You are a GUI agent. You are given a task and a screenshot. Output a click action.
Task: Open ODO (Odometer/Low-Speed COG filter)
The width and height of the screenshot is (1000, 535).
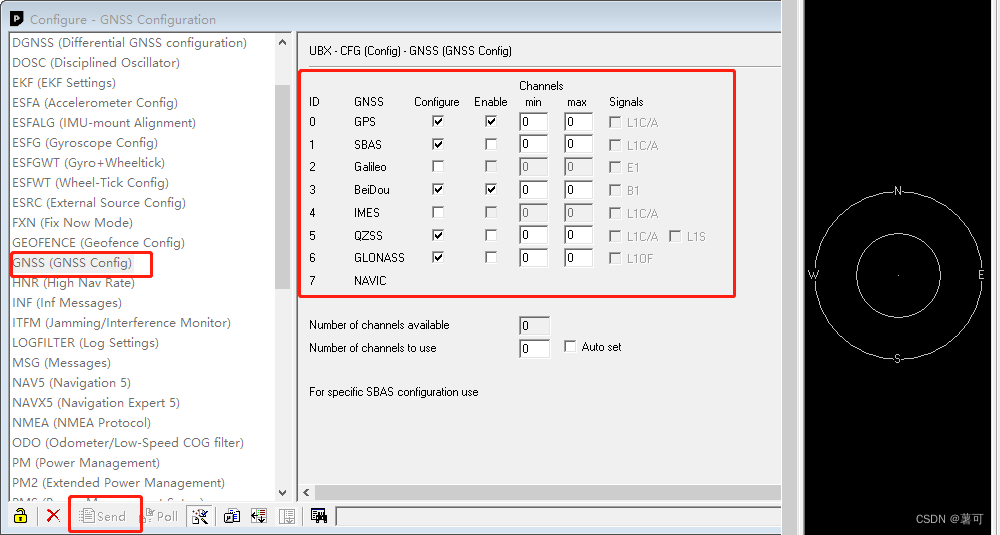[128, 443]
